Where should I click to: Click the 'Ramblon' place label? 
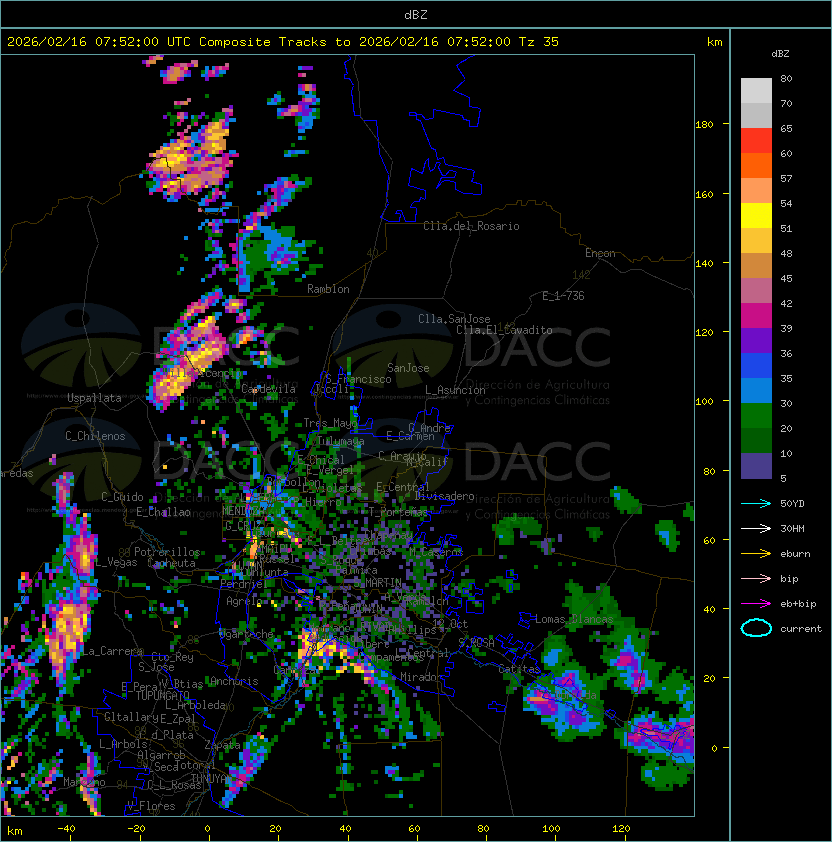coord(328,289)
